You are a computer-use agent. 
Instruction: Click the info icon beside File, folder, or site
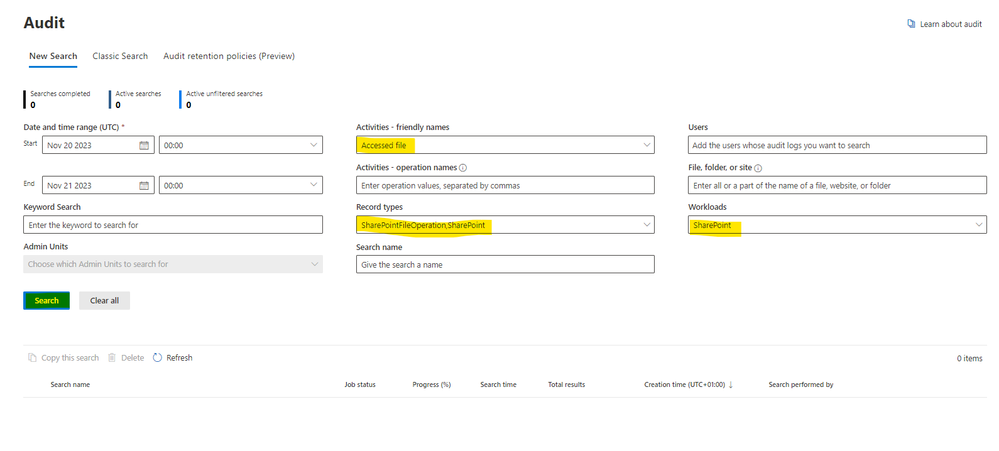point(758,168)
